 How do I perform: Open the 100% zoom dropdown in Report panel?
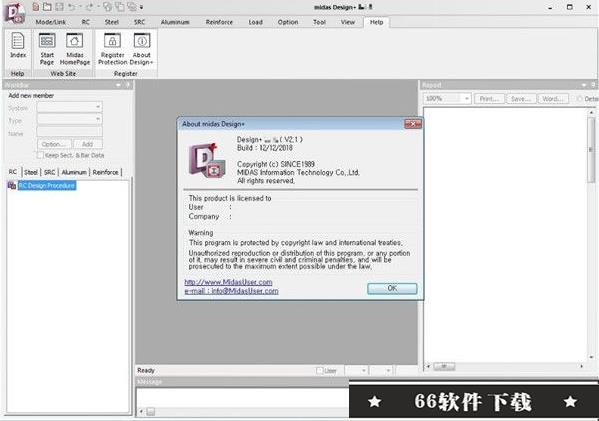(x=466, y=99)
